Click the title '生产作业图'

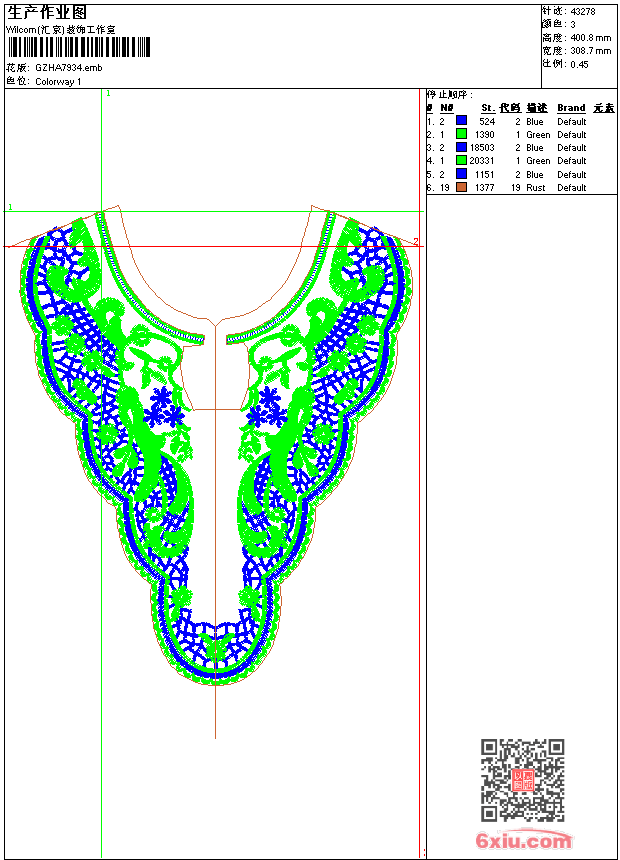point(47,12)
